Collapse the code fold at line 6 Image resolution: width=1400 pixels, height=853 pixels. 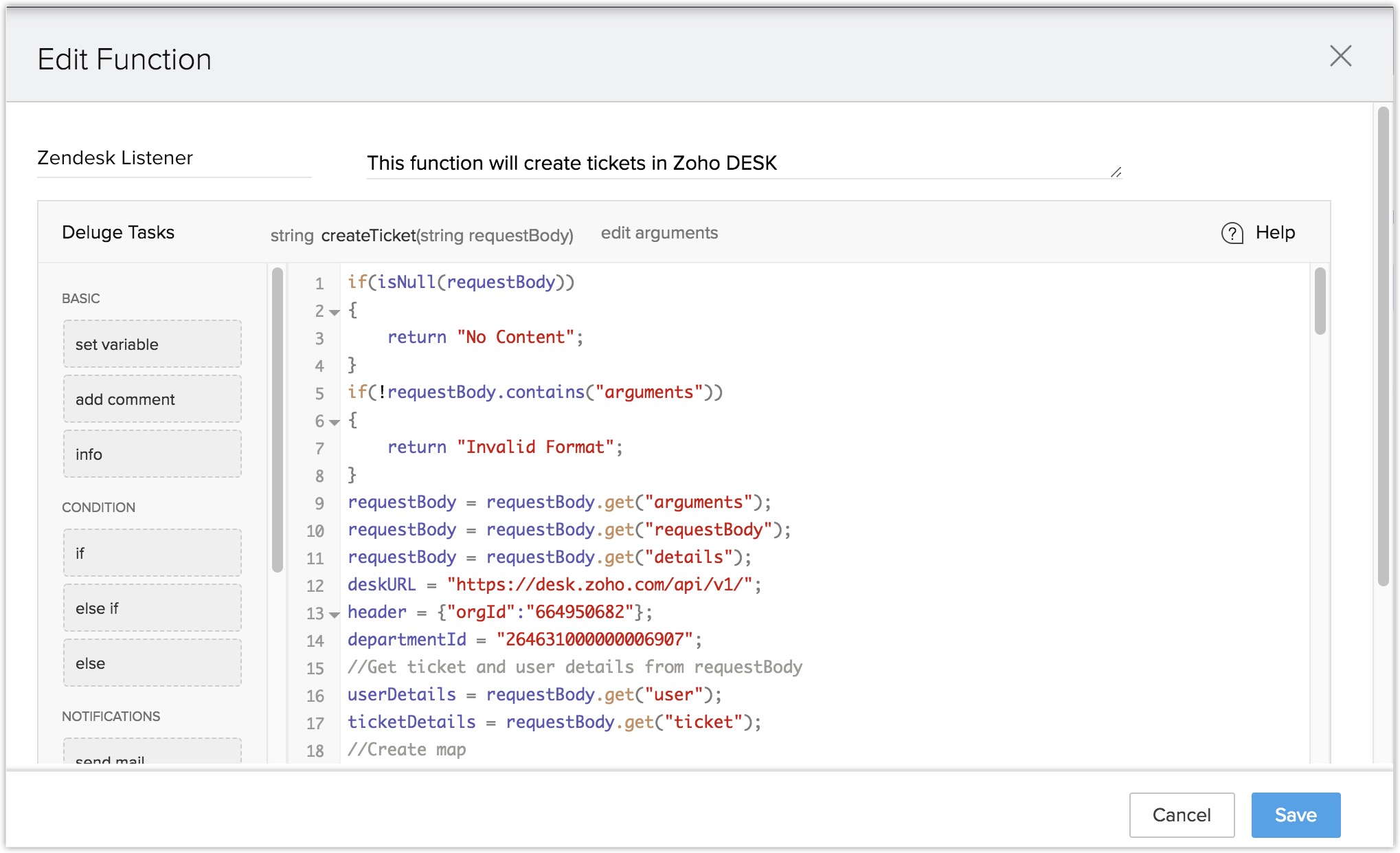(x=335, y=422)
